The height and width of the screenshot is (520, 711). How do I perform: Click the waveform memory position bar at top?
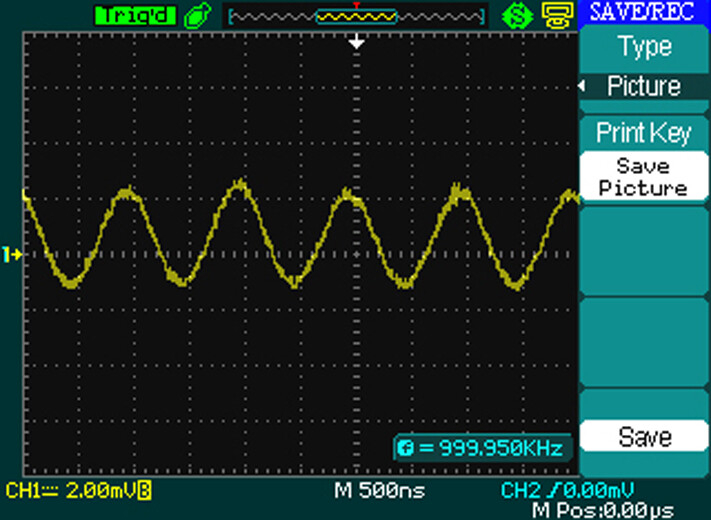356,16
